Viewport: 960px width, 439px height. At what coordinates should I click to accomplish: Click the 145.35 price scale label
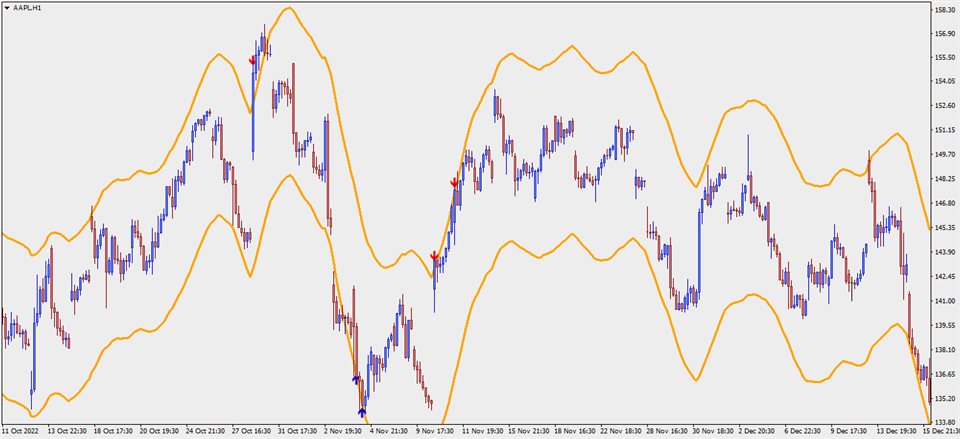[x=943, y=228]
